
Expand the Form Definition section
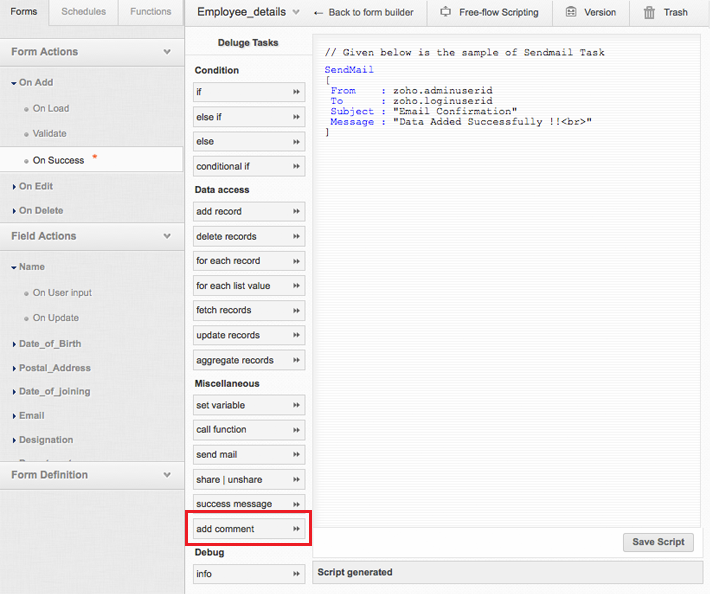(167, 475)
